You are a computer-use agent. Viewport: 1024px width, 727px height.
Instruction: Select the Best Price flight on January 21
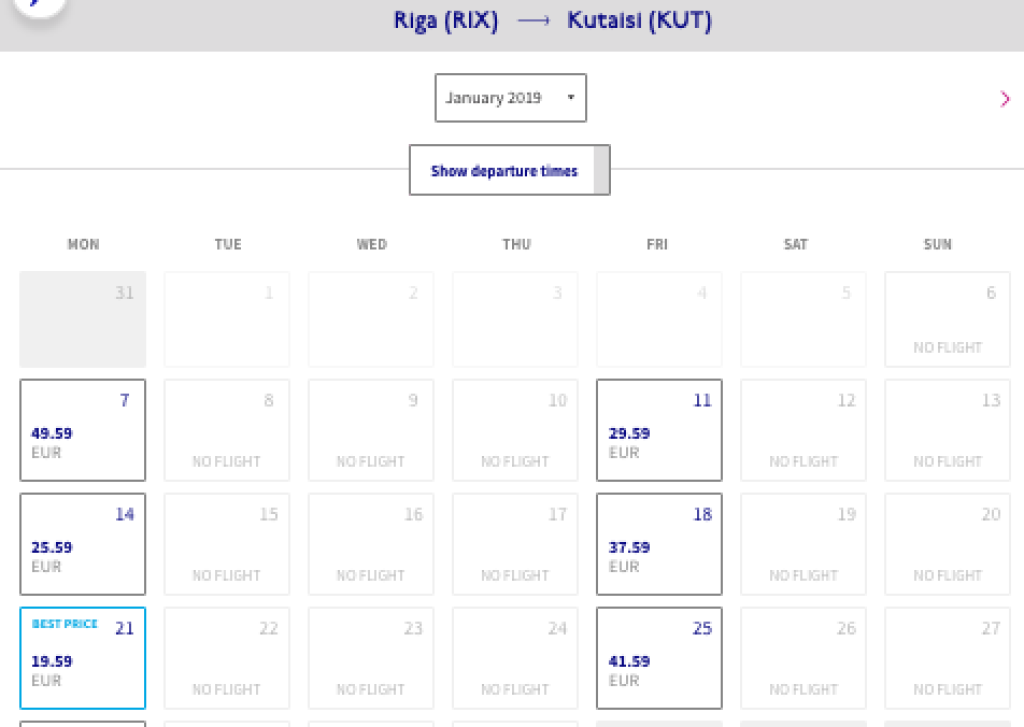tap(83, 658)
